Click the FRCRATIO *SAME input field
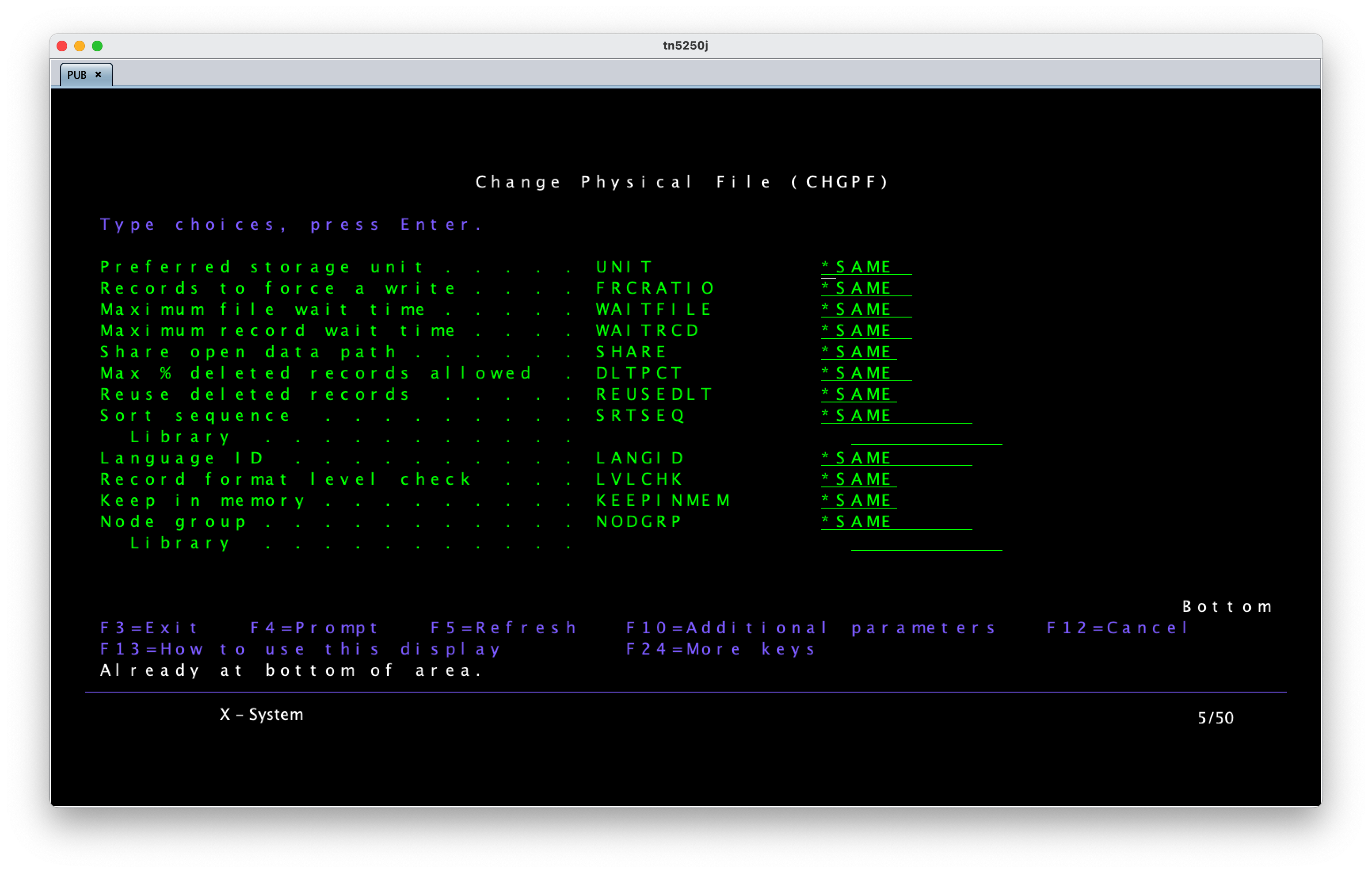Image resolution: width=1372 pixels, height=873 pixels. [x=866, y=288]
